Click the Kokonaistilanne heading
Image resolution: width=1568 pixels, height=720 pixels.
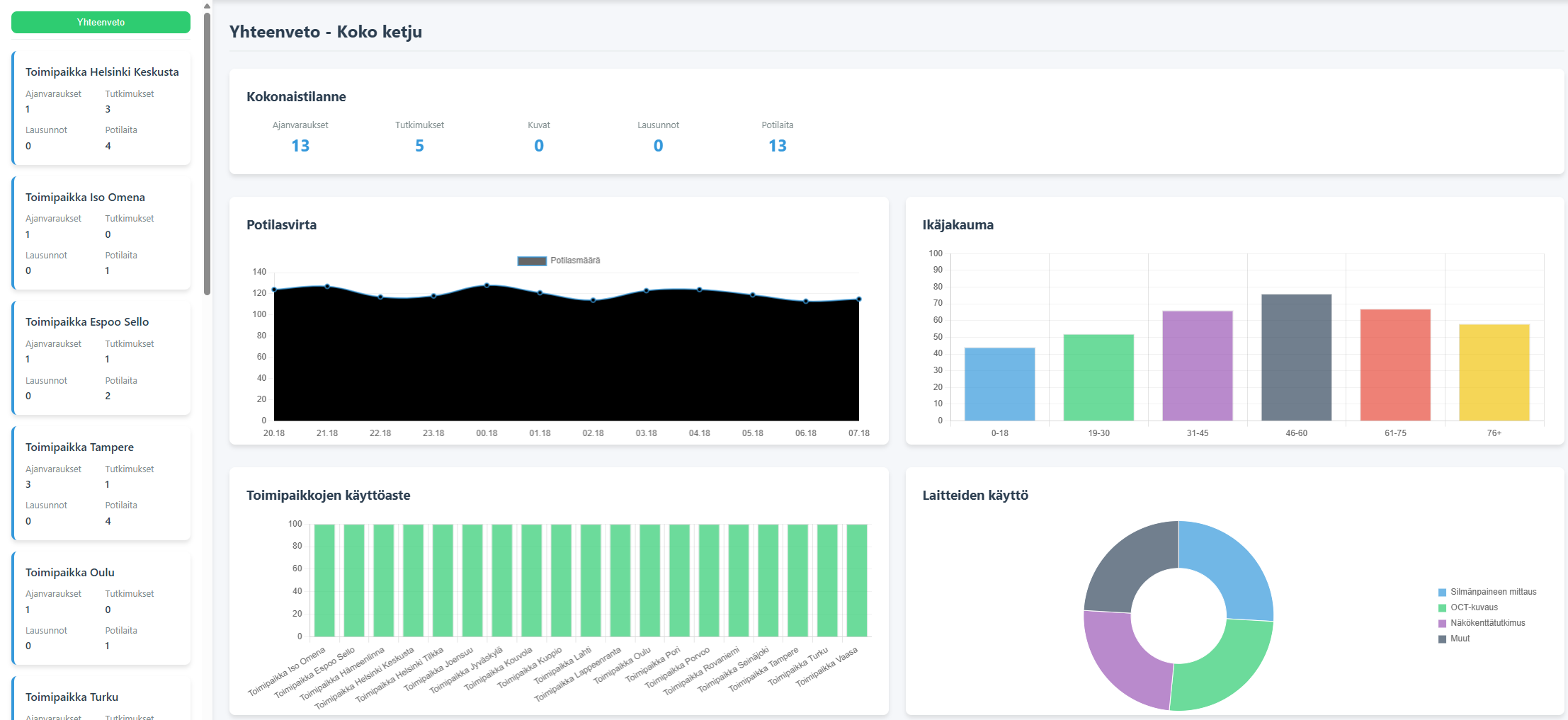click(296, 97)
